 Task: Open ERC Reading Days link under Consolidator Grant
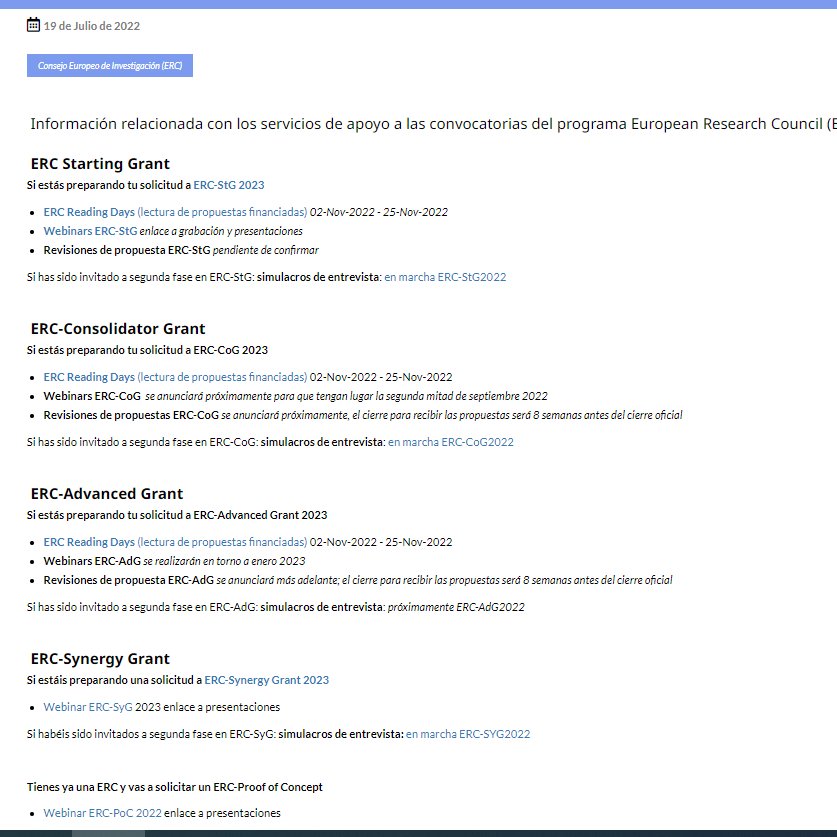point(175,377)
